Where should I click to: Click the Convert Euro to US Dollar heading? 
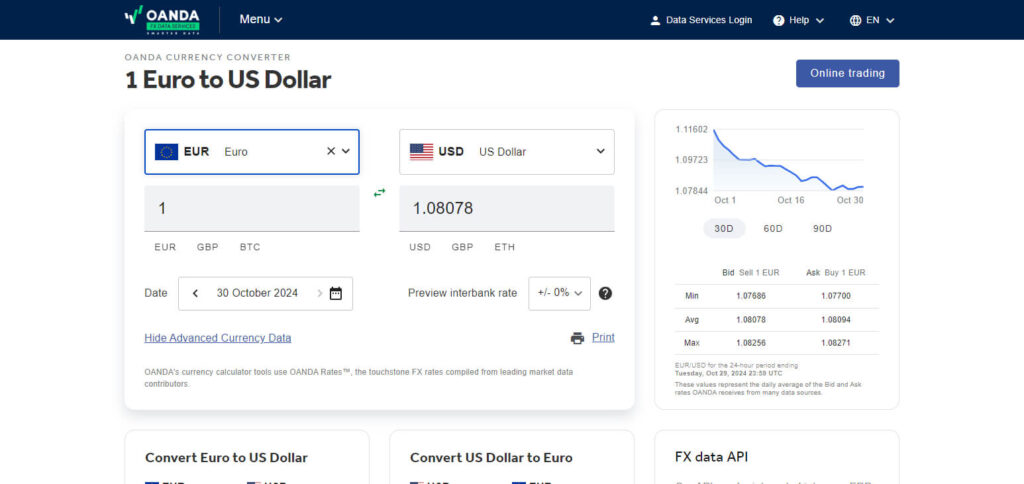(226, 457)
